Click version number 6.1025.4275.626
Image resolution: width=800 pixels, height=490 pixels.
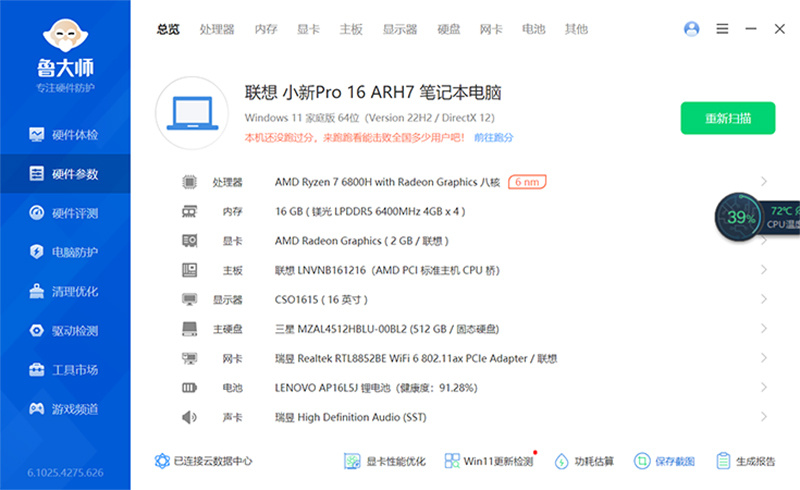tap(65, 473)
